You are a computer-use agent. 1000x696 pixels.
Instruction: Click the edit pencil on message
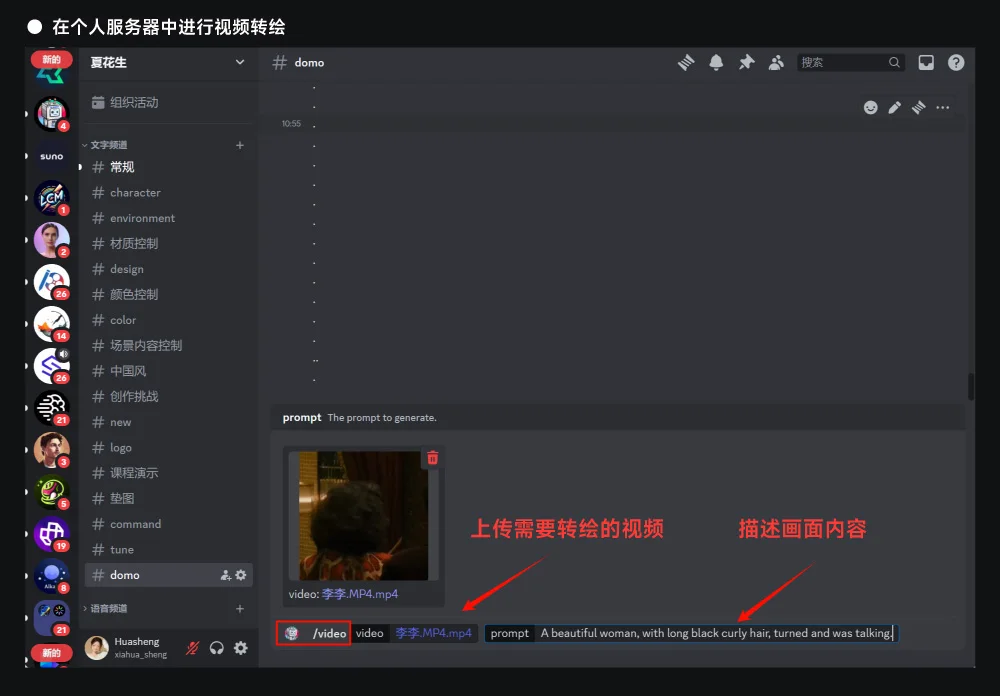click(895, 108)
